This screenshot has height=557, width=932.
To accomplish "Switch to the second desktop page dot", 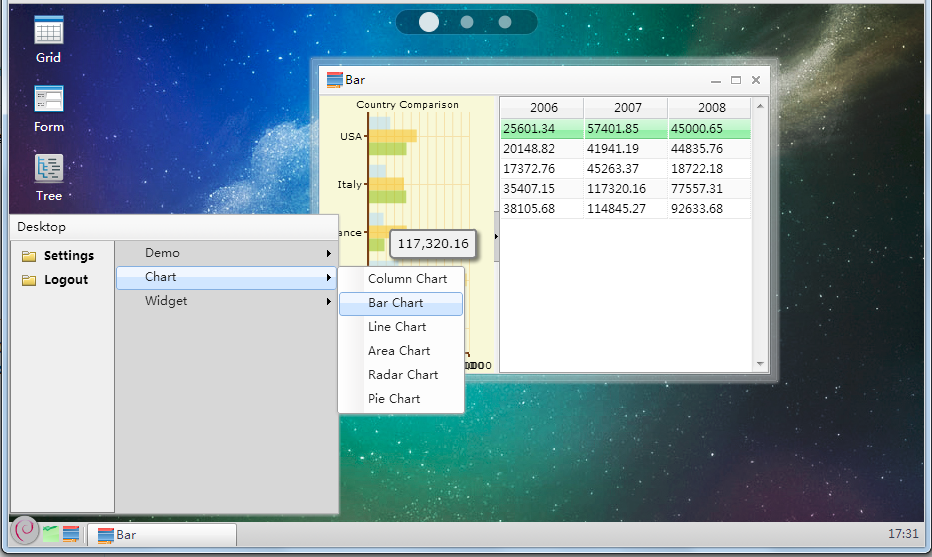I will 467,22.
